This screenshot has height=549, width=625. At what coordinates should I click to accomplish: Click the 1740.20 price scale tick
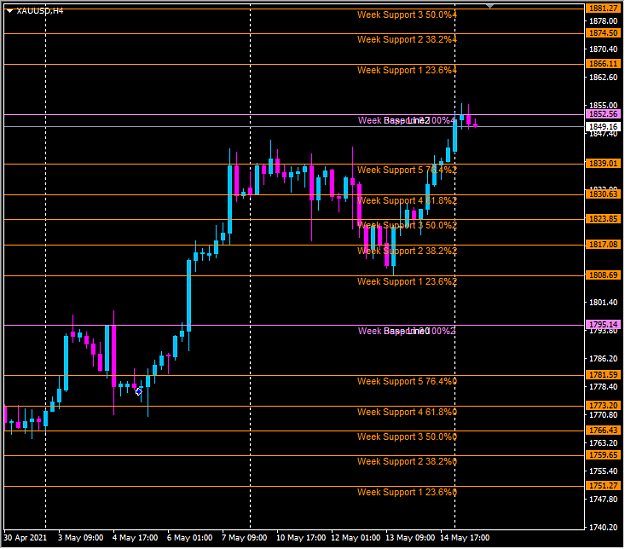603,527
